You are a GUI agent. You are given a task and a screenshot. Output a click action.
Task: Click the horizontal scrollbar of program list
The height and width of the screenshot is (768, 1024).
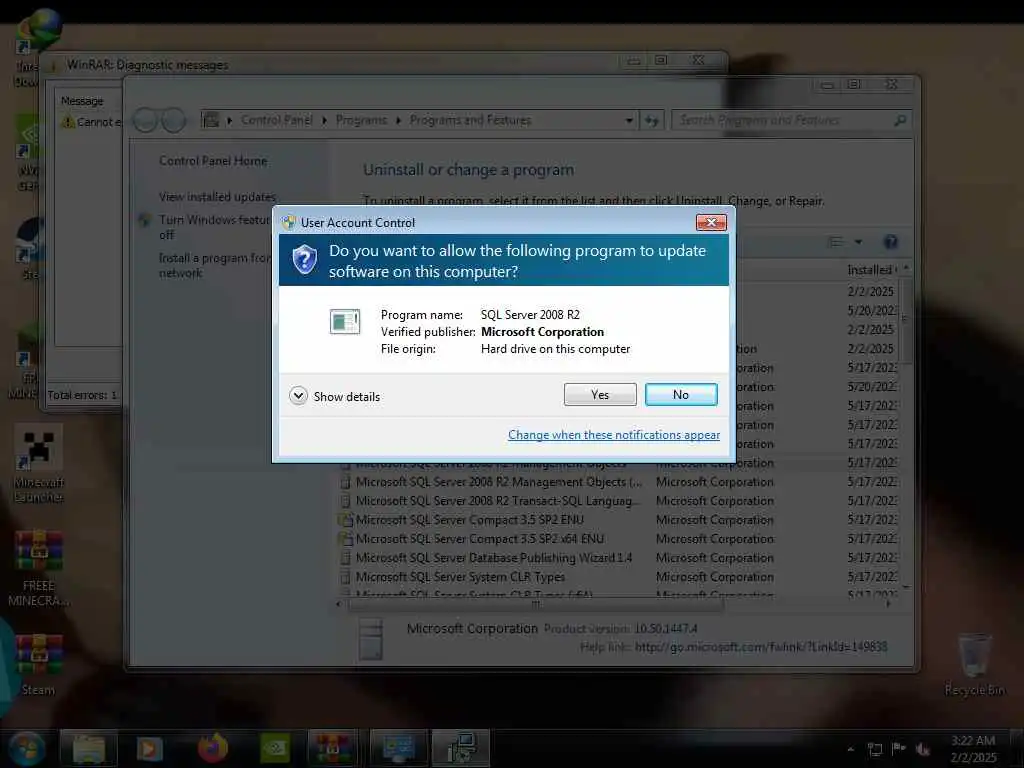536,604
